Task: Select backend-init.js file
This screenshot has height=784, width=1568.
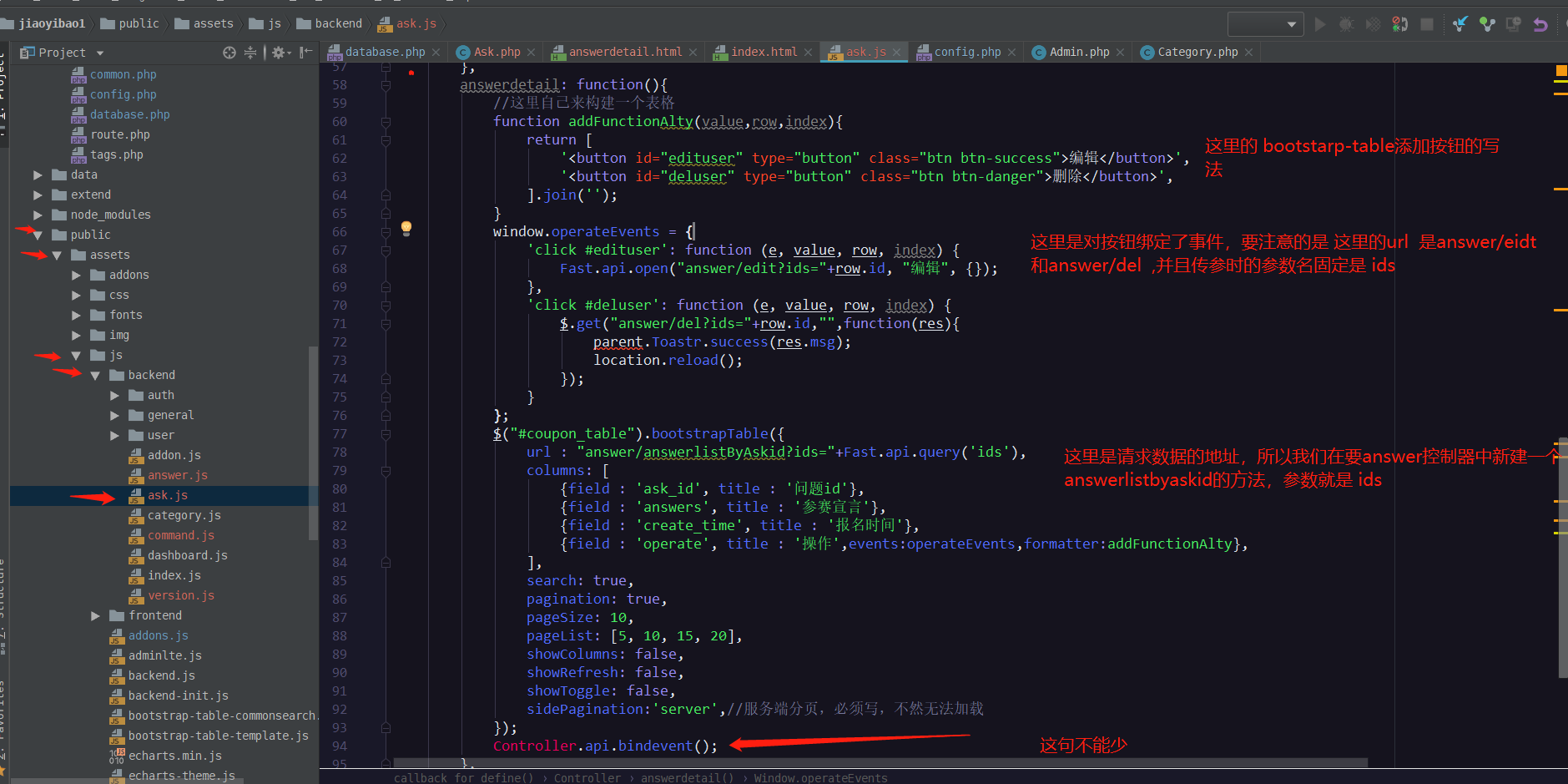Action: click(178, 696)
